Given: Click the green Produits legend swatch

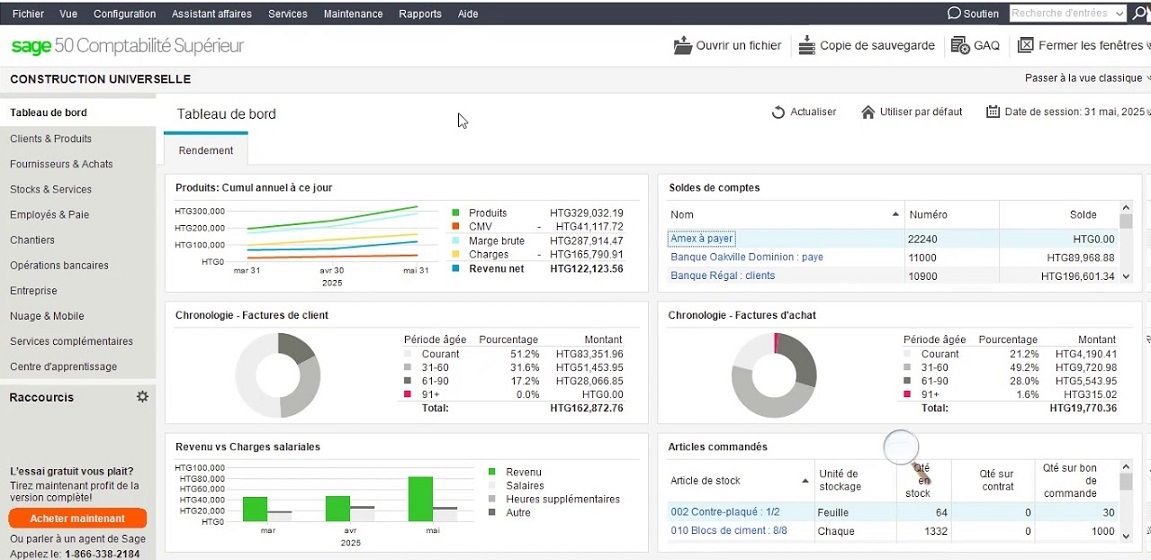Looking at the screenshot, I should (x=456, y=213).
